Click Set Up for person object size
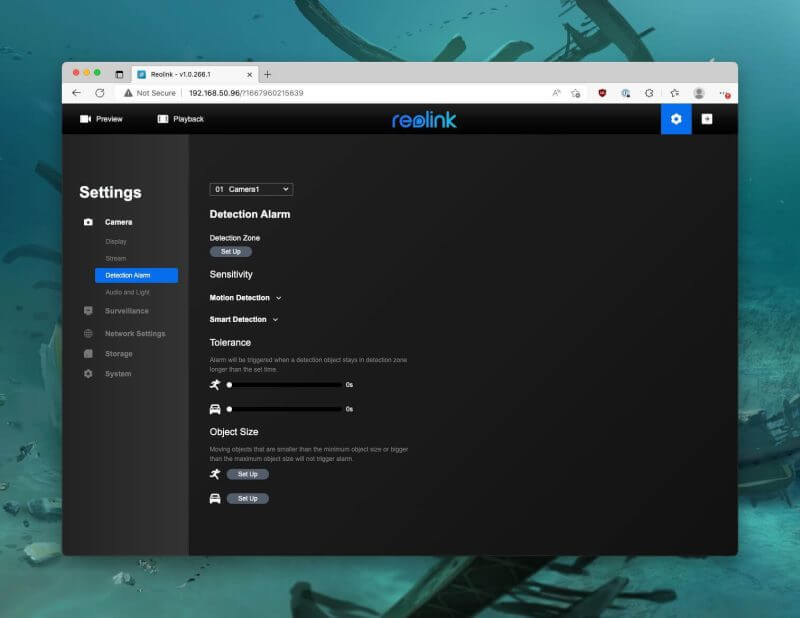The width and height of the screenshot is (800, 618). click(x=247, y=474)
